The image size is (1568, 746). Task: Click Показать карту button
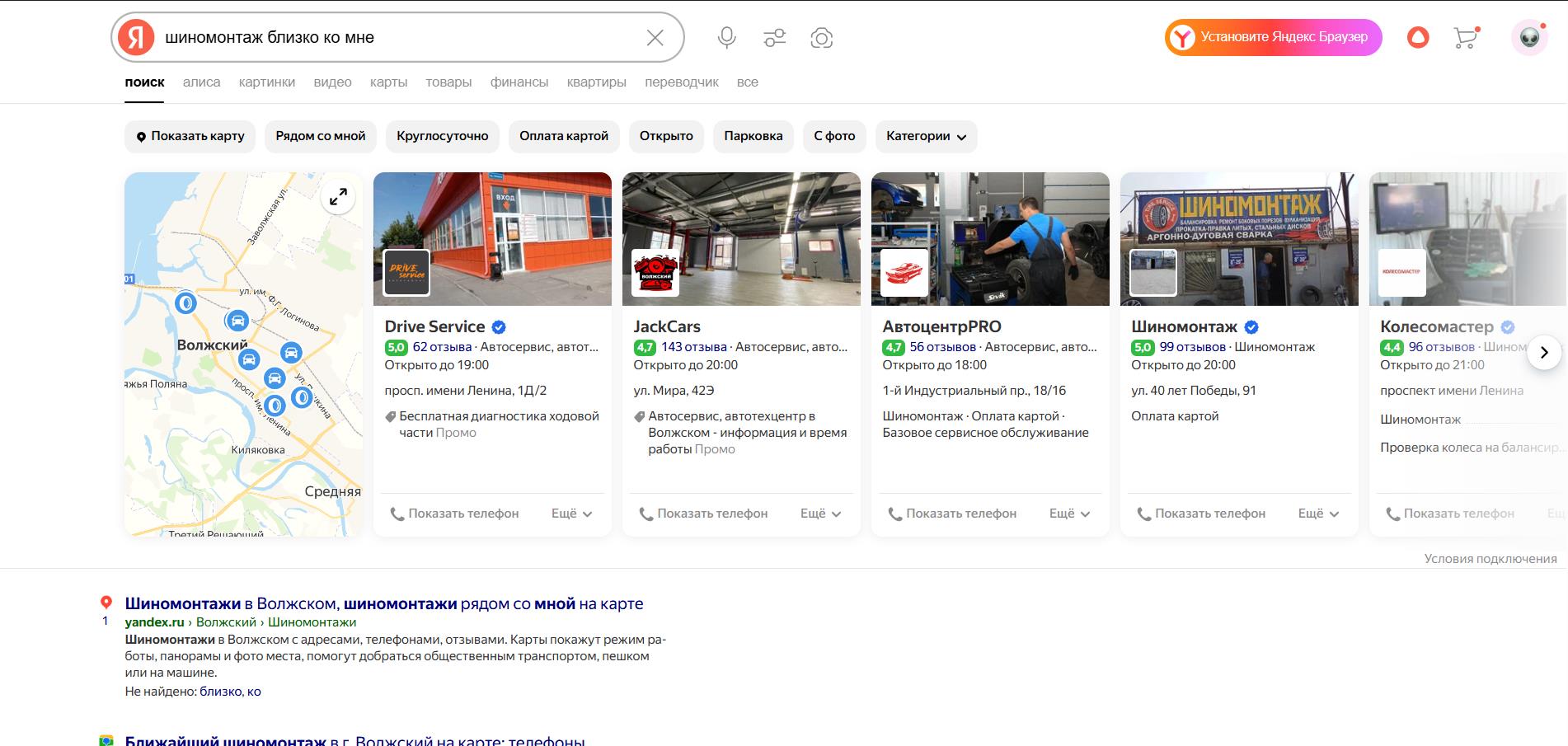click(x=190, y=136)
